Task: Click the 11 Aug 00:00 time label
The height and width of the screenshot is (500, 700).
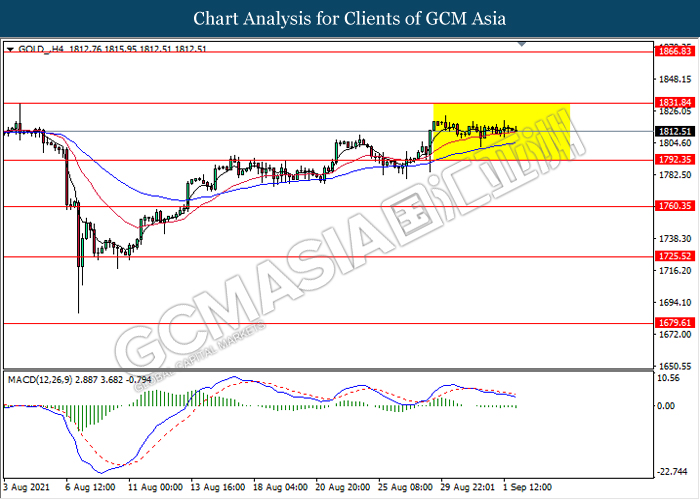Action: point(155,487)
